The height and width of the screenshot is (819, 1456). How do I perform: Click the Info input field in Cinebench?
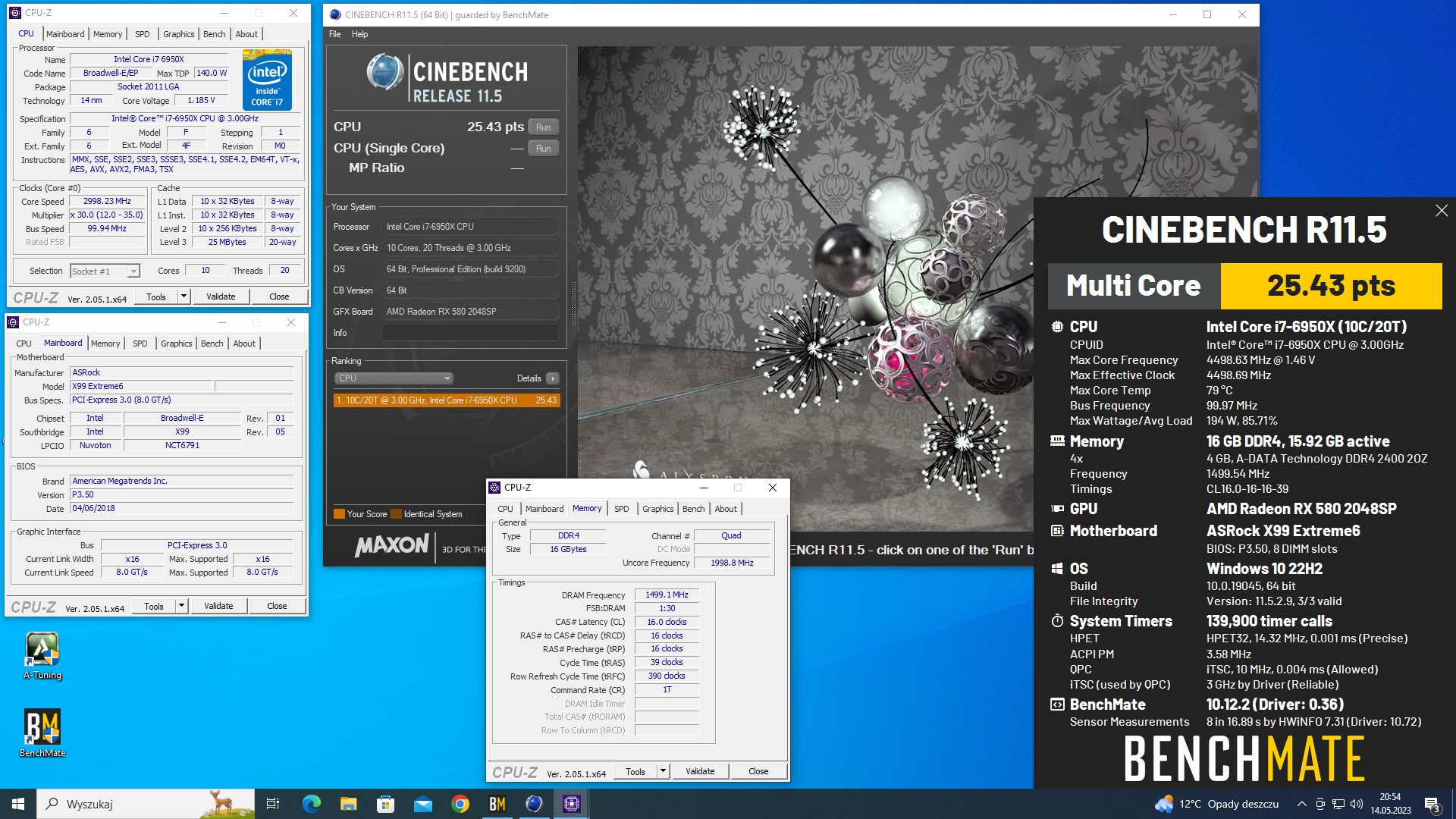pyautogui.click(x=471, y=333)
